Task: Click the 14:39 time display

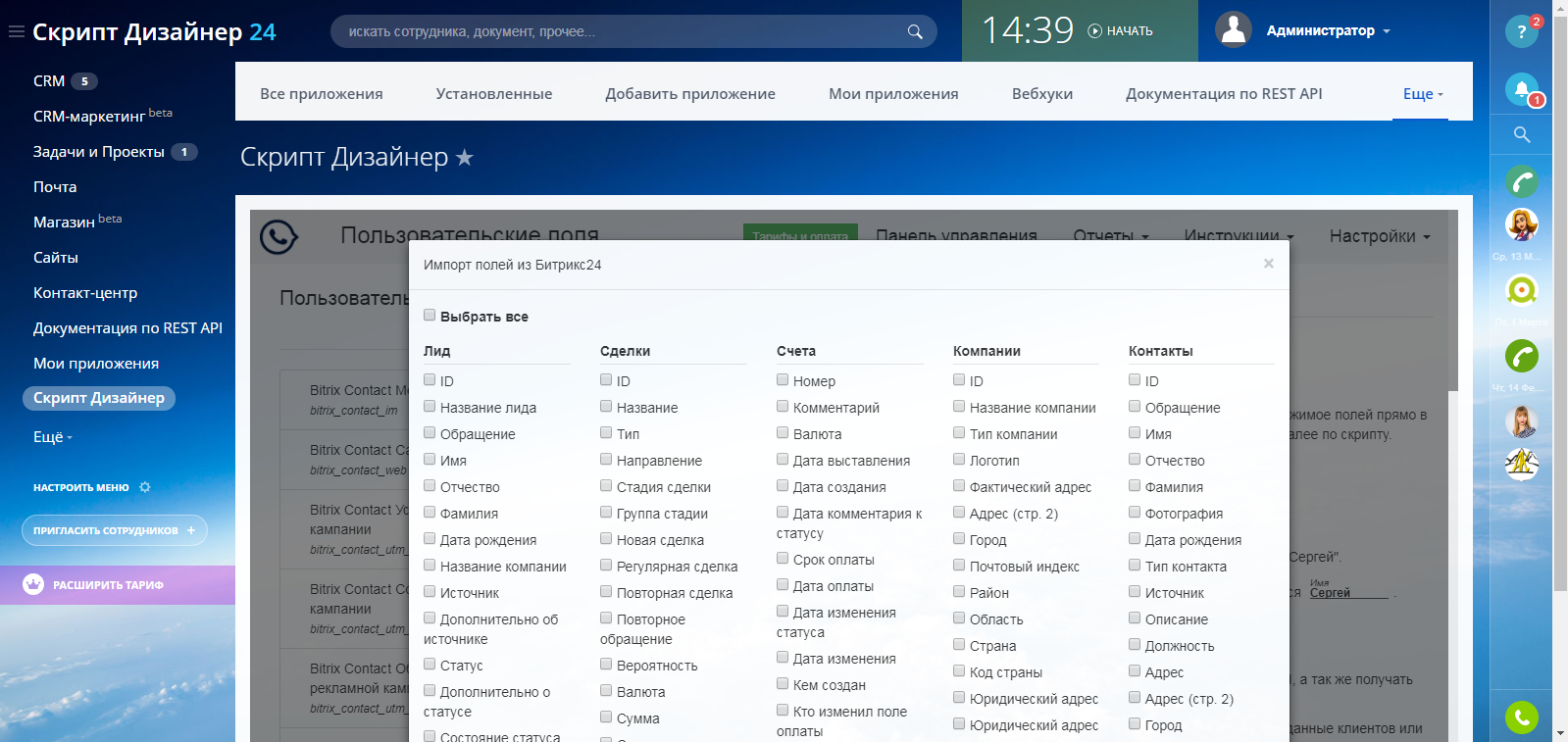Action: pyautogui.click(x=1028, y=30)
